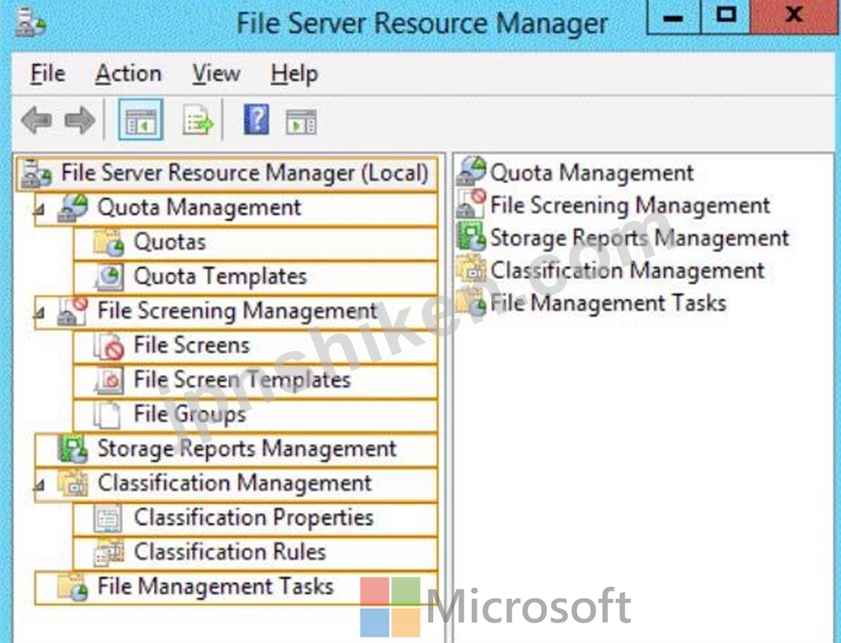841x643 pixels.
Task: Open the Help menu
Action: click(x=294, y=74)
